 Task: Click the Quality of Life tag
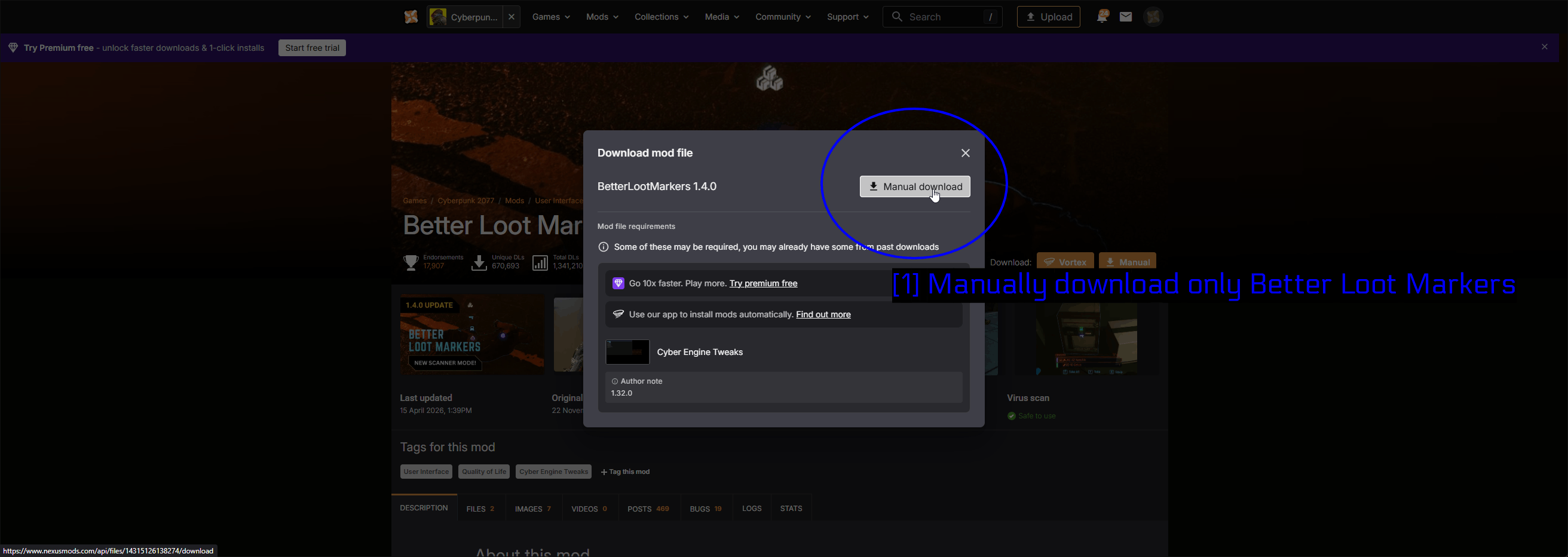tap(484, 472)
